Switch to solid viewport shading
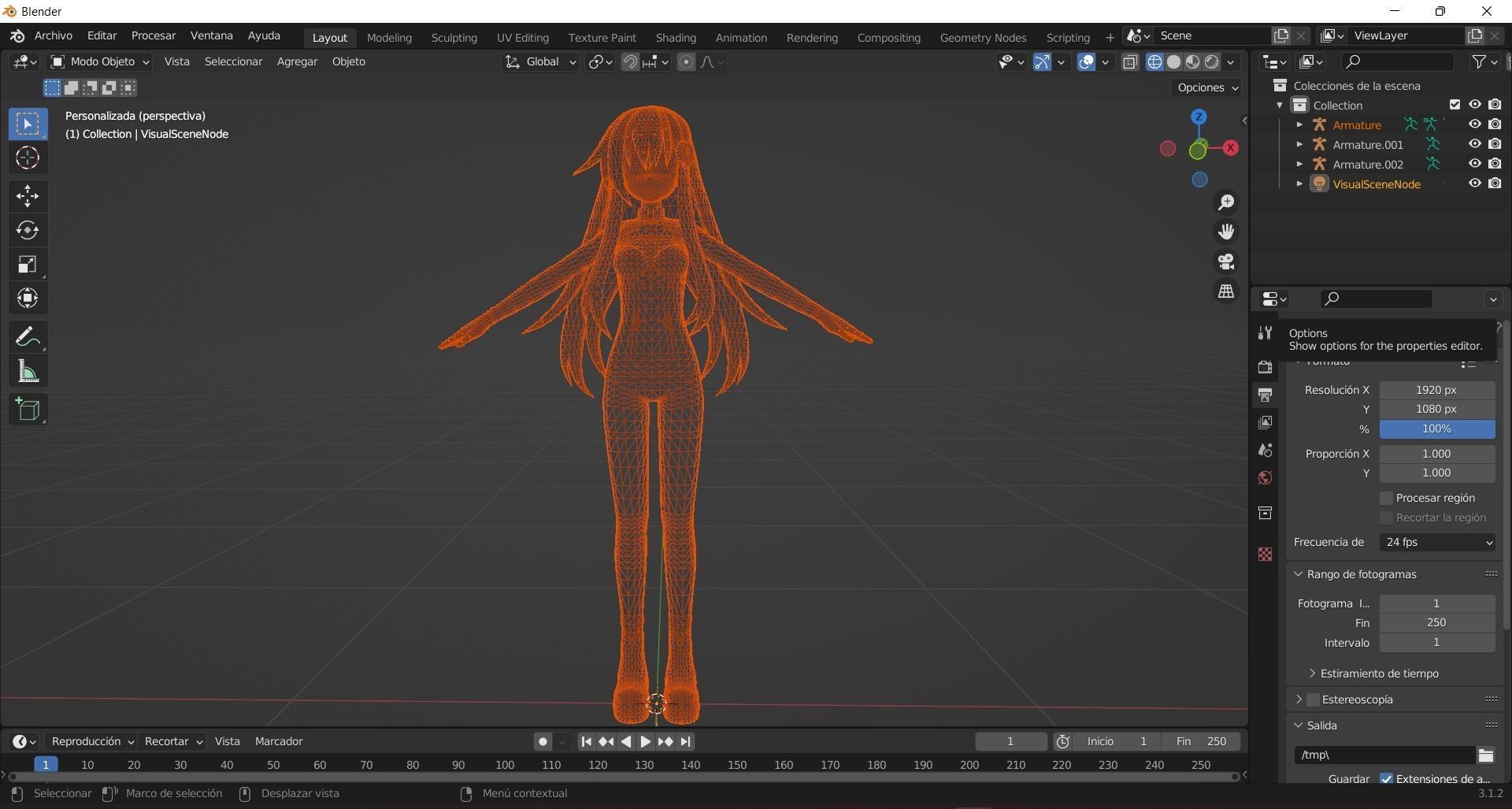Screen dimensions: 1512x809 coord(1173,61)
